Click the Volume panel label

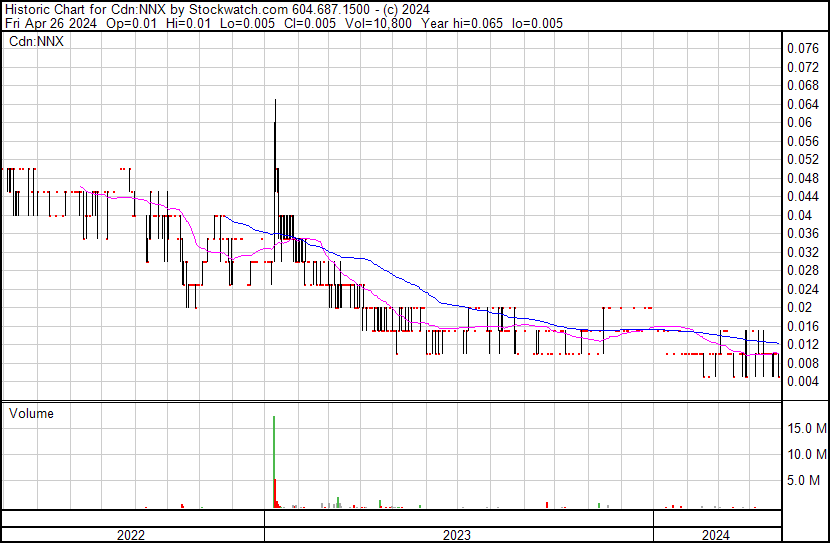(x=31, y=413)
